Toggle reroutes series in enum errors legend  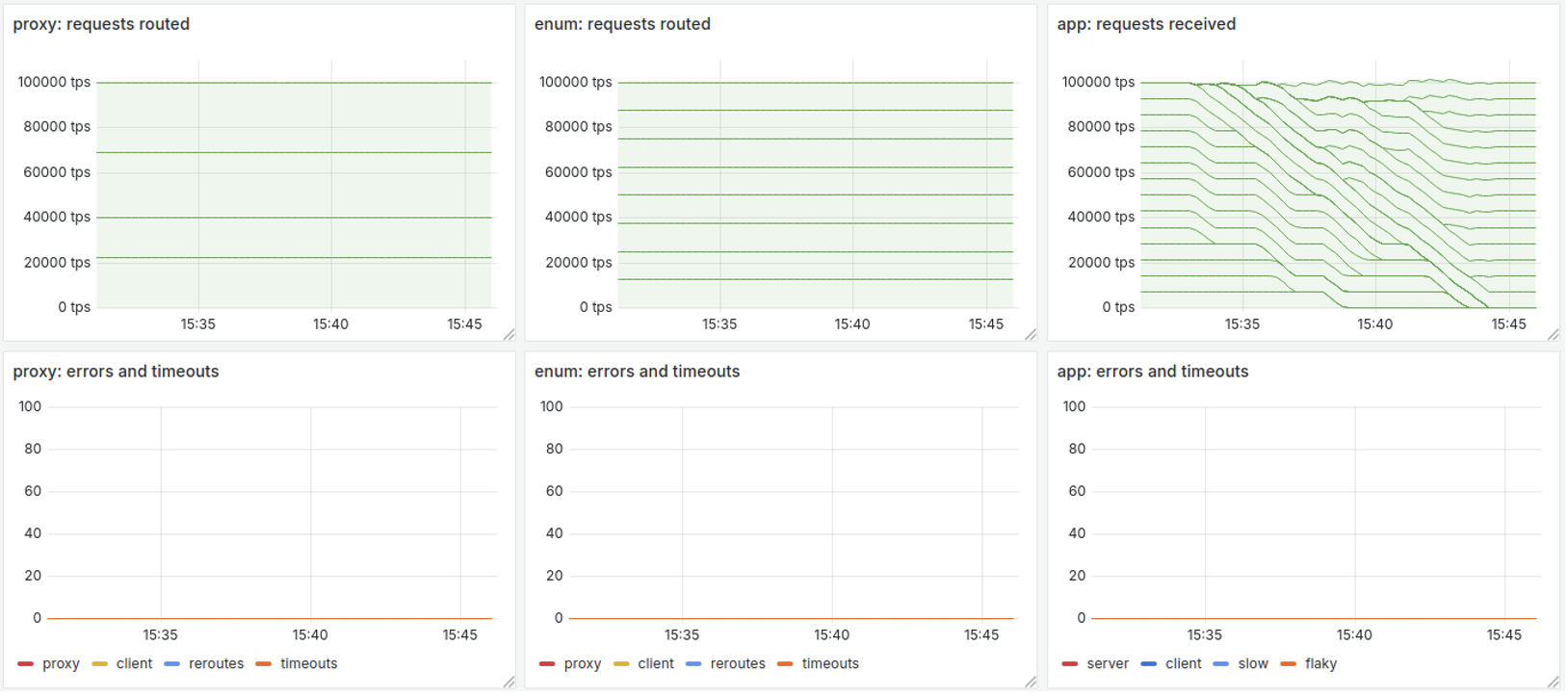pyautogui.click(x=737, y=664)
